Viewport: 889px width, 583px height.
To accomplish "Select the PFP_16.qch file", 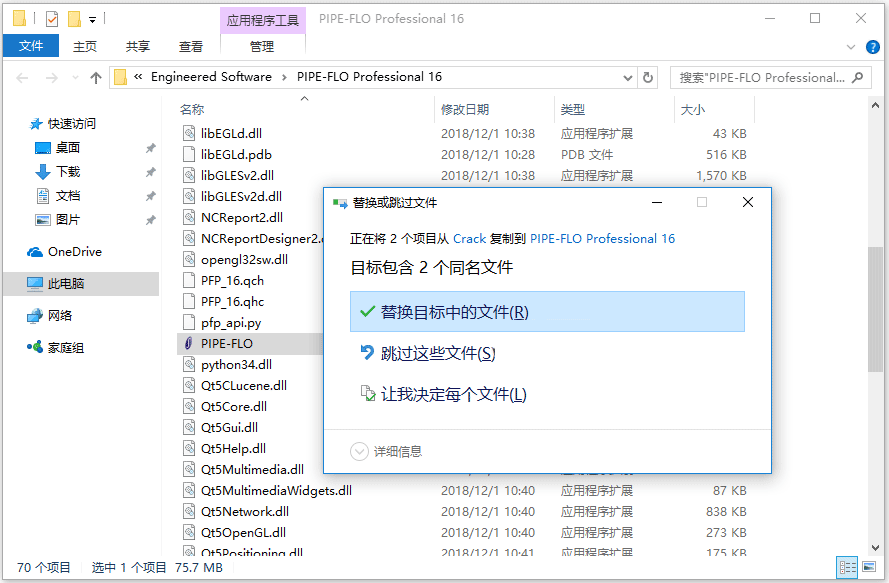I will 232,280.
